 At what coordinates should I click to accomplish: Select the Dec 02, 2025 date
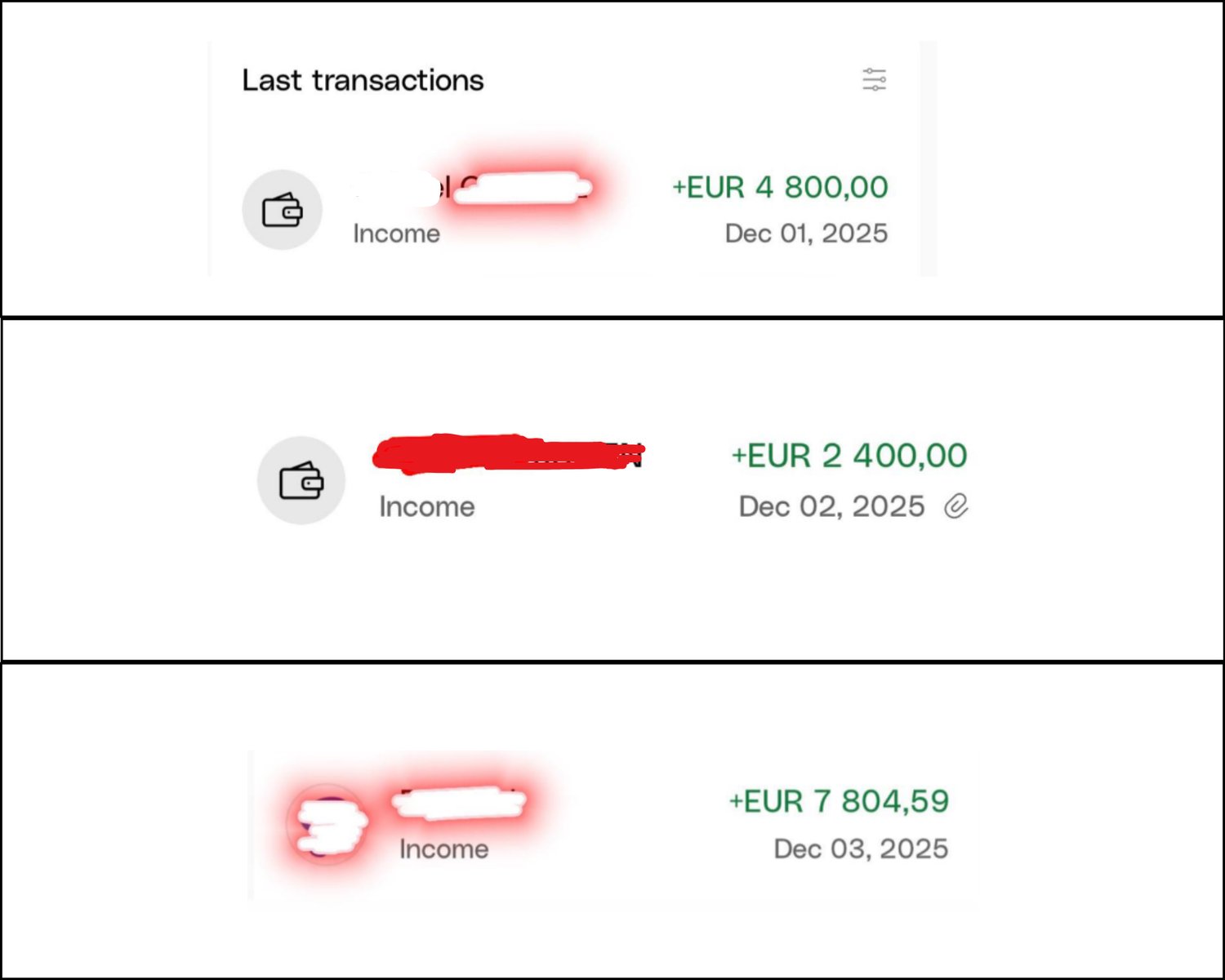coord(831,506)
